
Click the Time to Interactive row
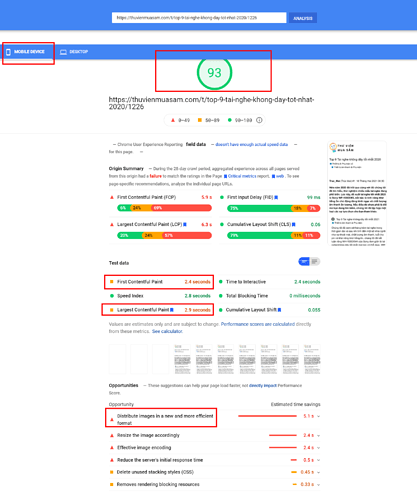270,282
